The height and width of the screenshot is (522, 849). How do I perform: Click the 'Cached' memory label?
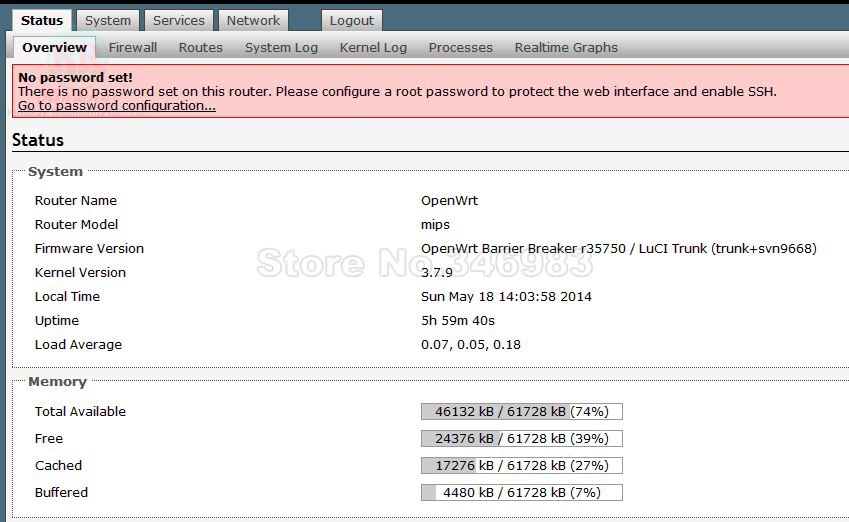(58, 466)
